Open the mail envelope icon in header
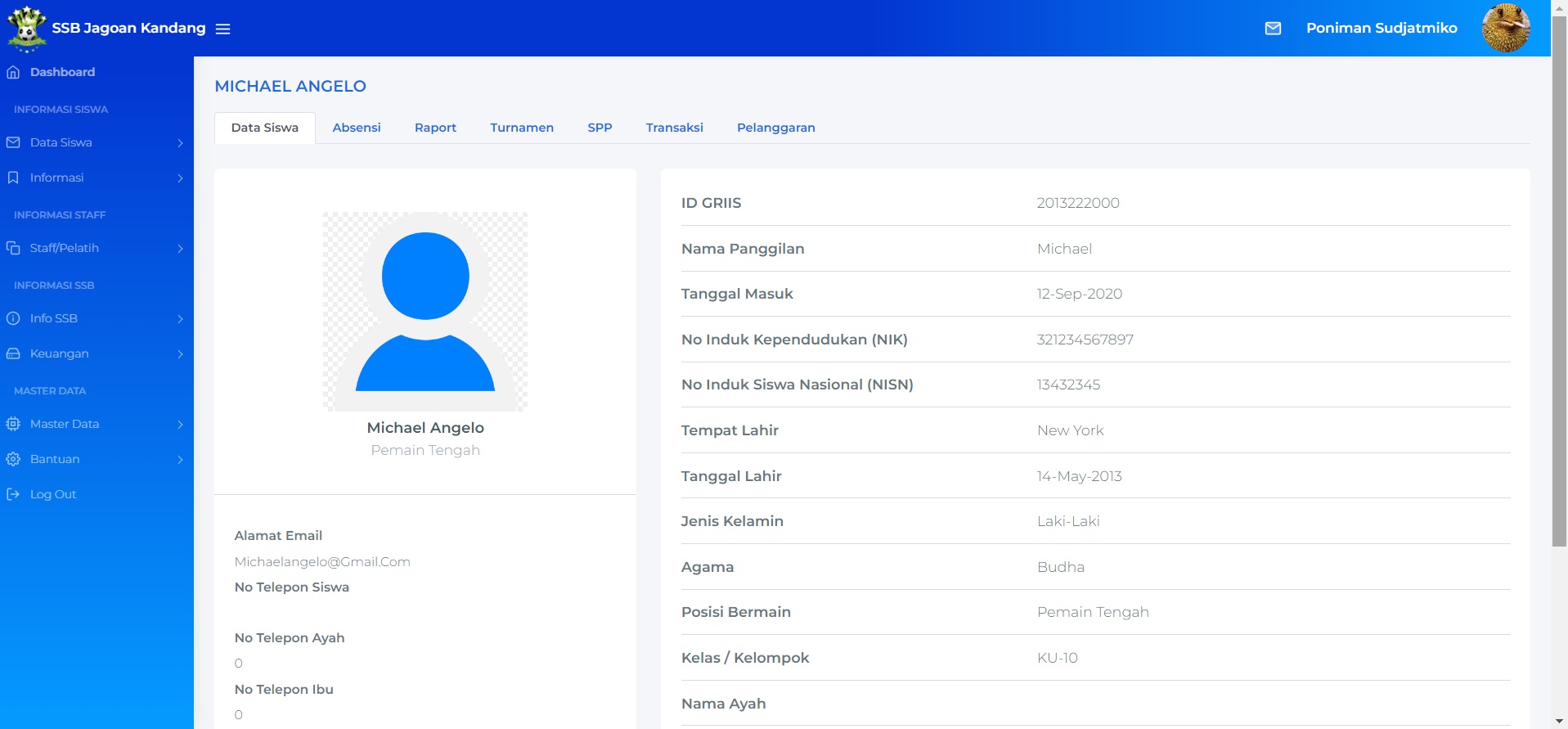The width and height of the screenshot is (1568, 729). 1273,29
